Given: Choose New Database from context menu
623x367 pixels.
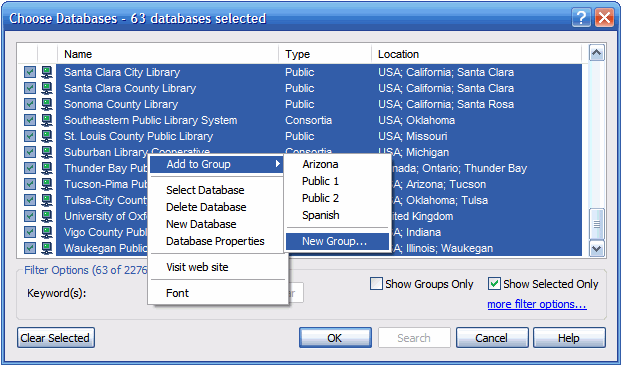Looking at the screenshot, I should [x=201, y=224].
